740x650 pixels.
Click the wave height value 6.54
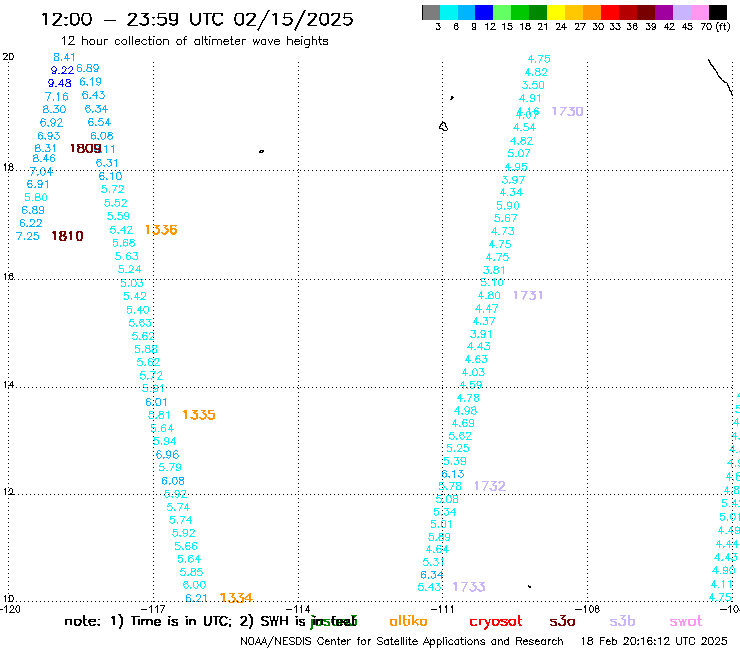(99, 122)
